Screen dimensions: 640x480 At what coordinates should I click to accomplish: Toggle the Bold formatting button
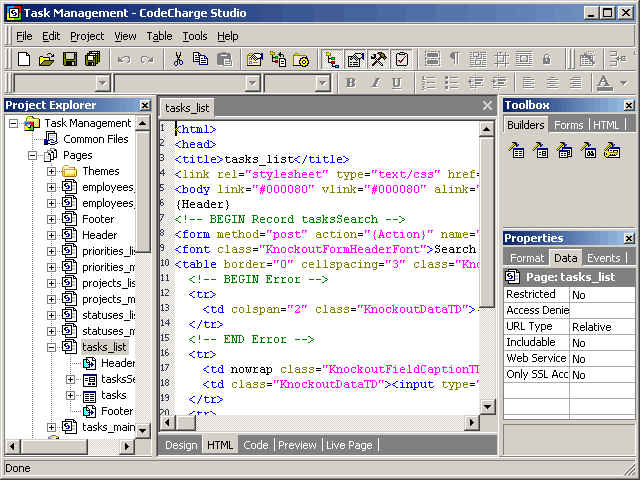351,83
